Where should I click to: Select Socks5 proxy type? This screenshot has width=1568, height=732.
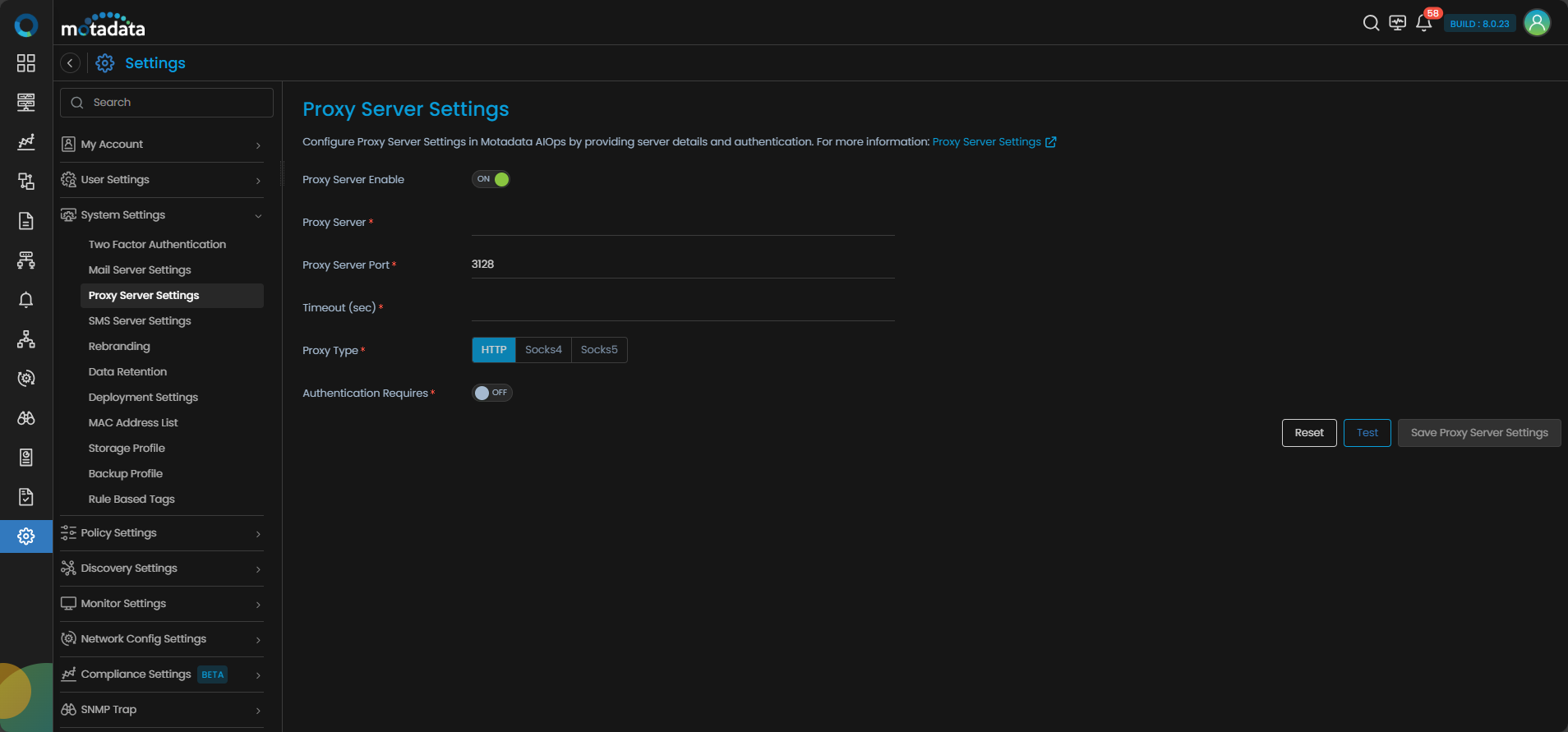pos(599,350)
